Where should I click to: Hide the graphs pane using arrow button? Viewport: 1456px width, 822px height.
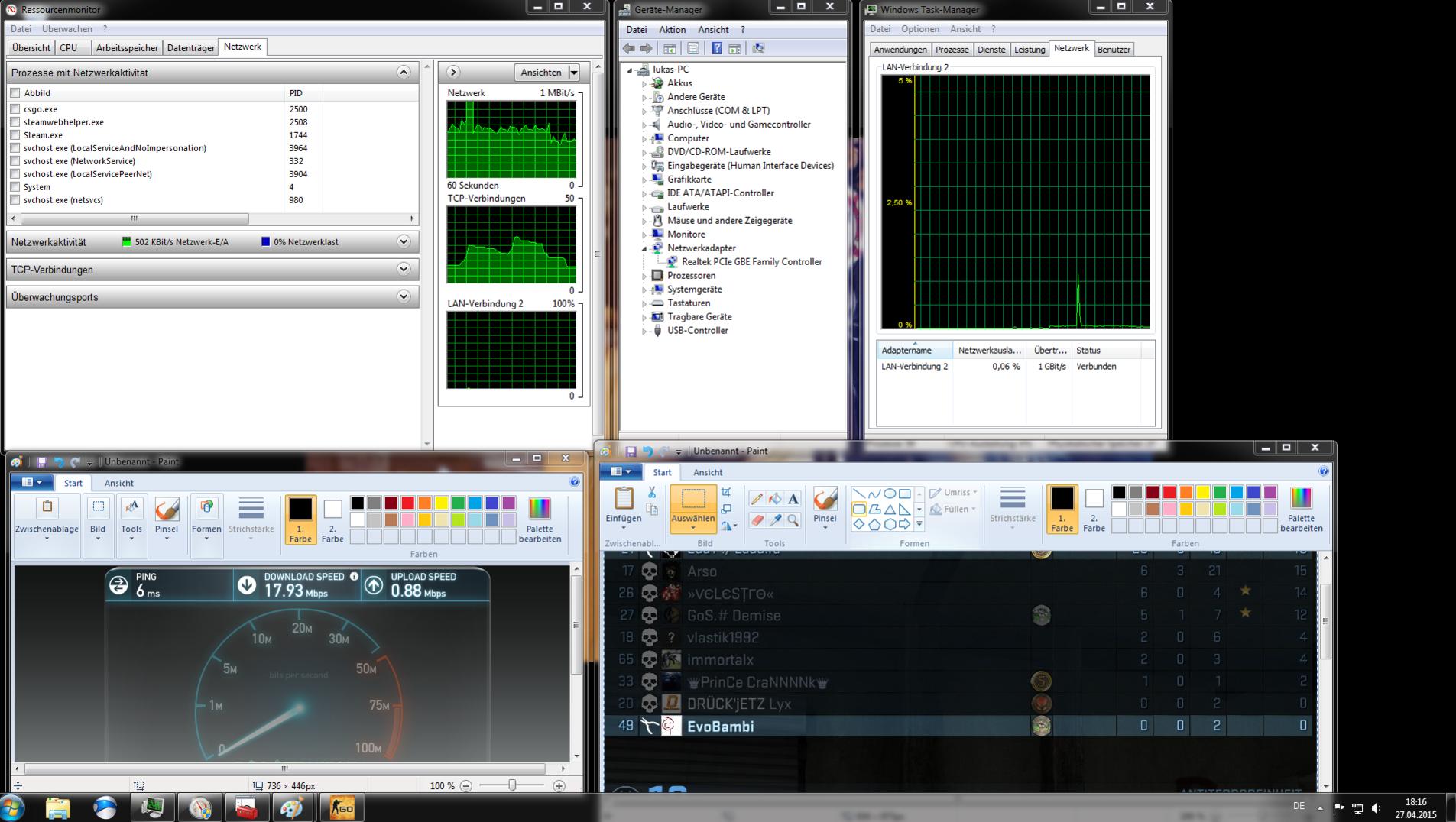(453, 72)
